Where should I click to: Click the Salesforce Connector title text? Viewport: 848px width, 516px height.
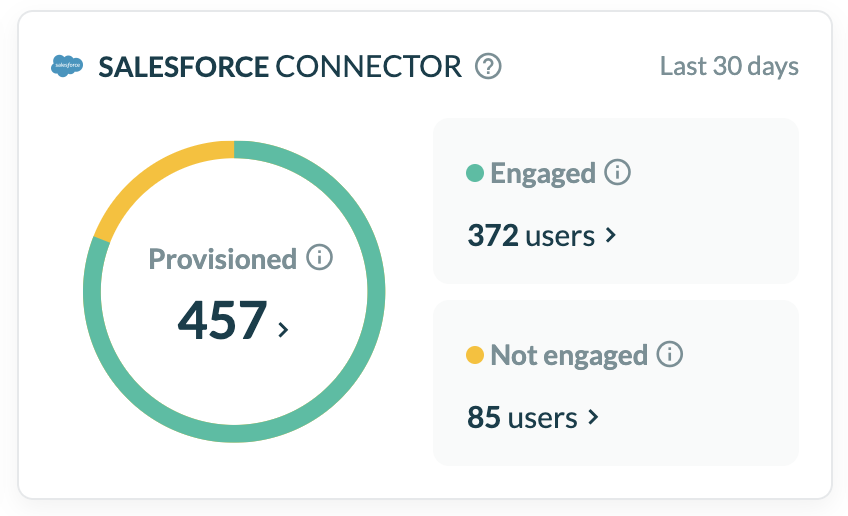point(280,67)
